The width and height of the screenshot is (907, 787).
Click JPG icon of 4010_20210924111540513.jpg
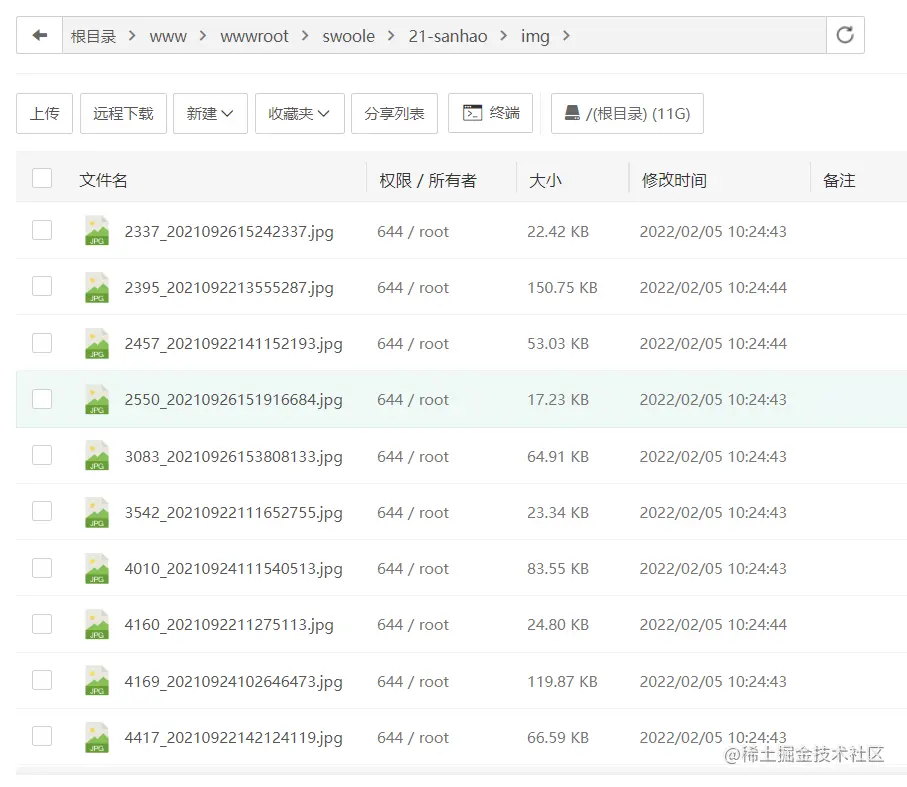point(97,568)
